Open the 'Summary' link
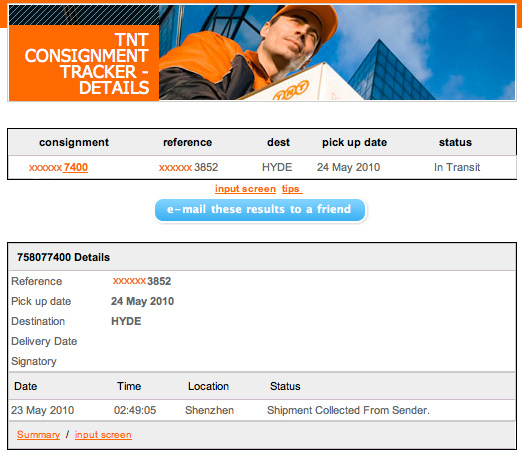522x456 pixels. tap(38, 435)
